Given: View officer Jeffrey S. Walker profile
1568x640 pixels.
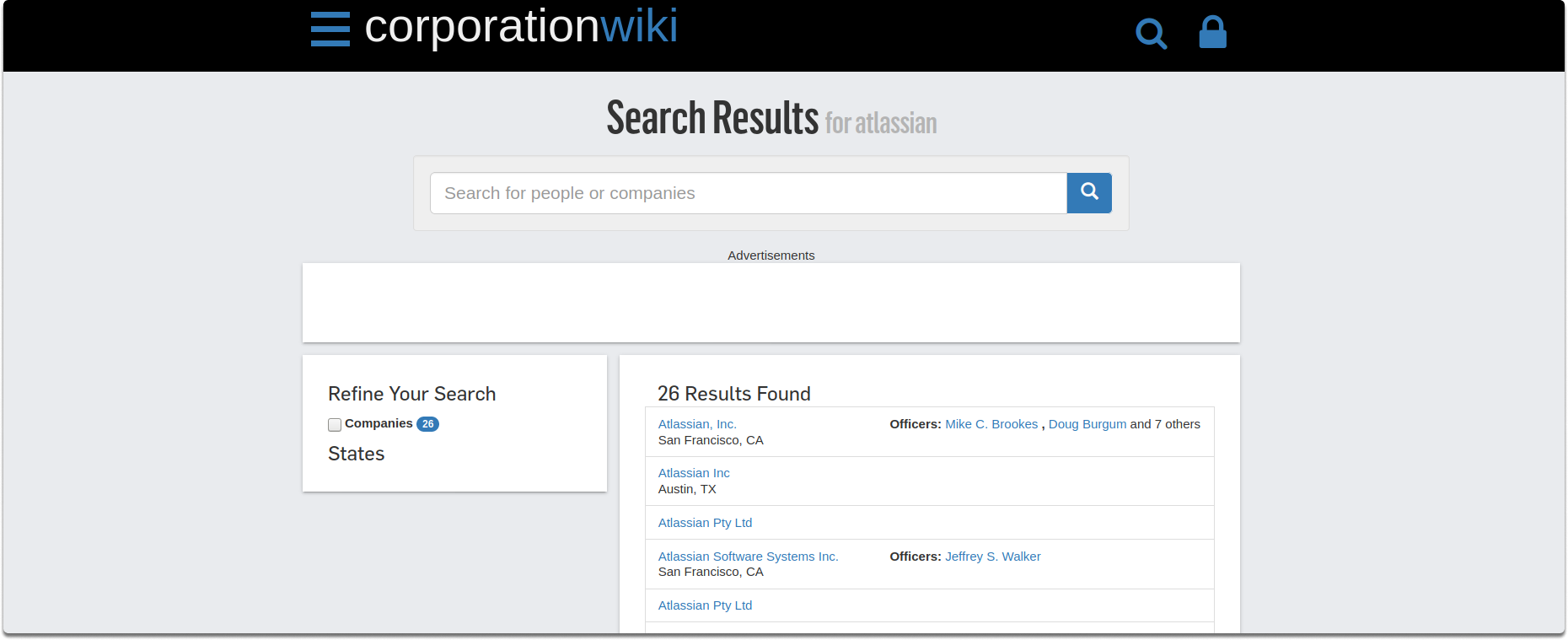Looking at the screenshot, I should coord(993,557).
